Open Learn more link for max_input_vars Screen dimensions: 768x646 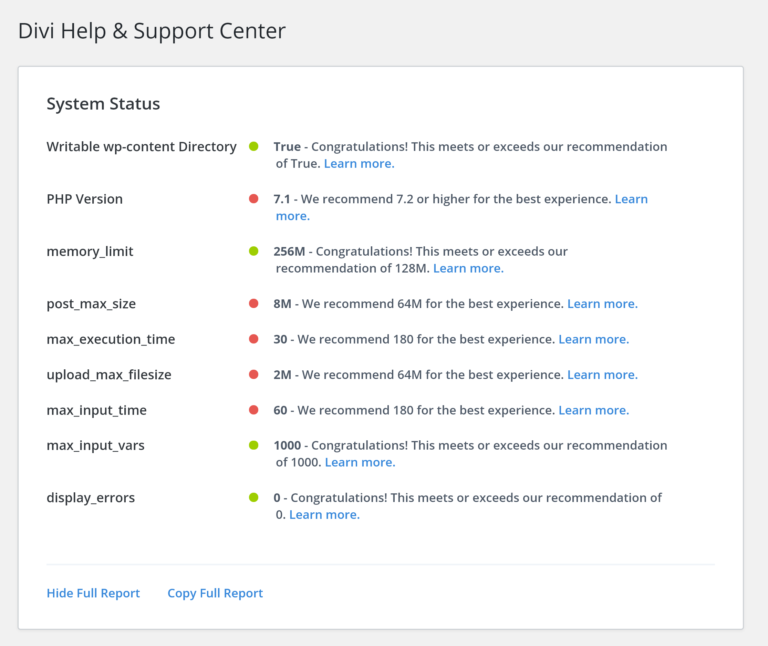pyautogui.click(x=360, y=462)
